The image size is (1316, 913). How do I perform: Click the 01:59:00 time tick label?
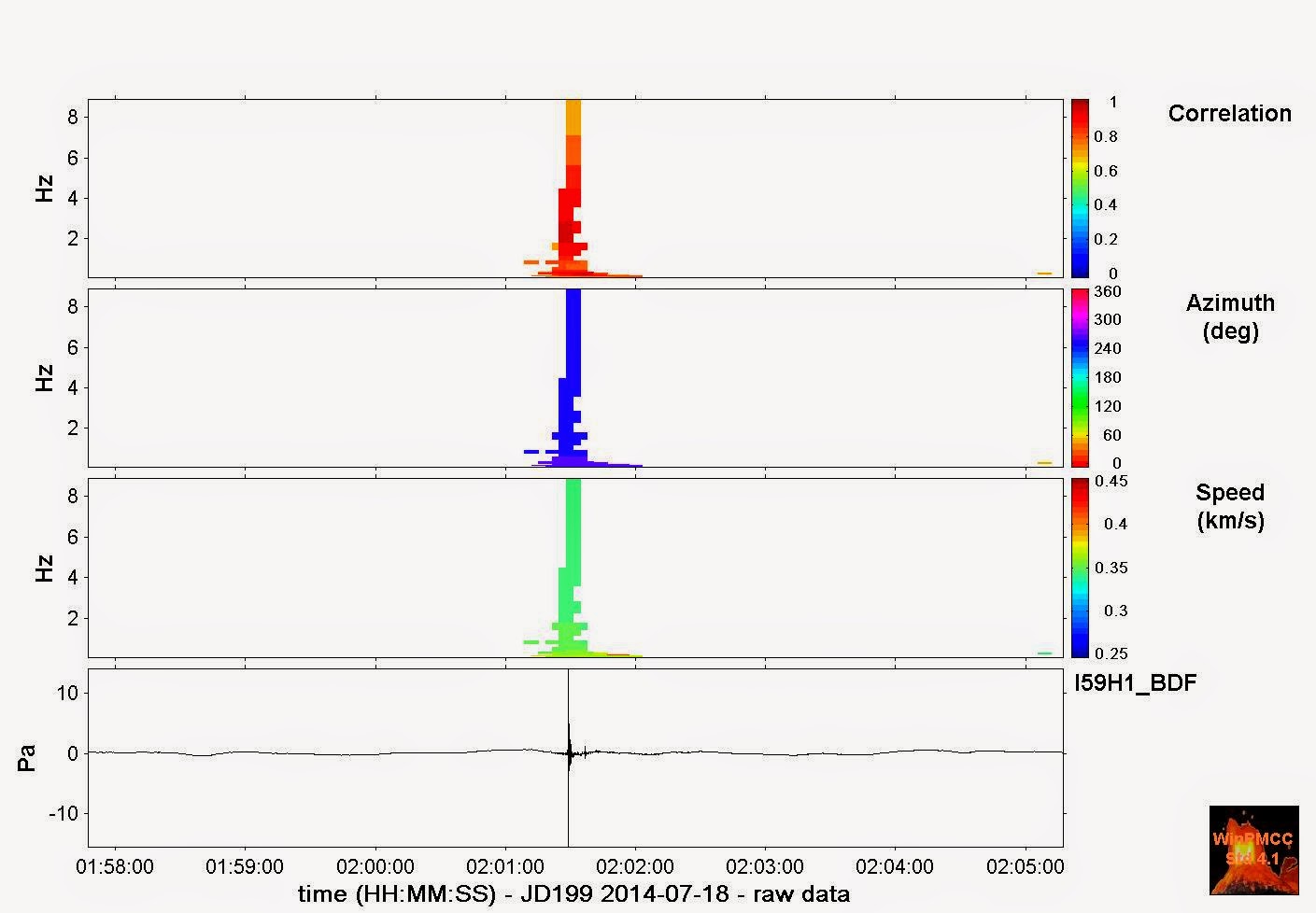pos(245,866)
